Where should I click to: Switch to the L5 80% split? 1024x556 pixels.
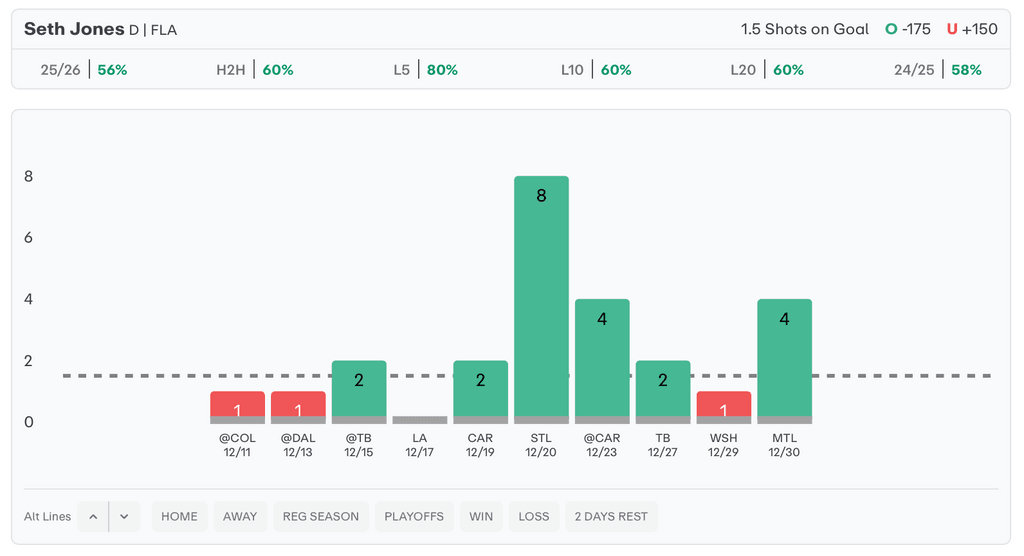pos(425,70)
